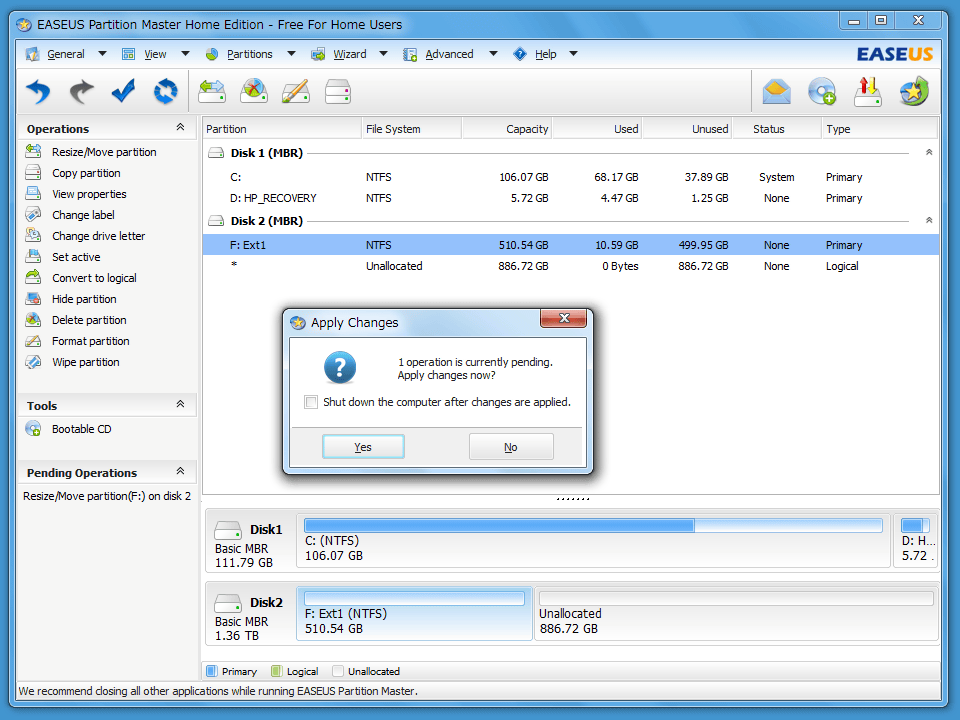Sort by Capacity column header
The width and height of the screenshot is (960, 720).
click(507, 129)
